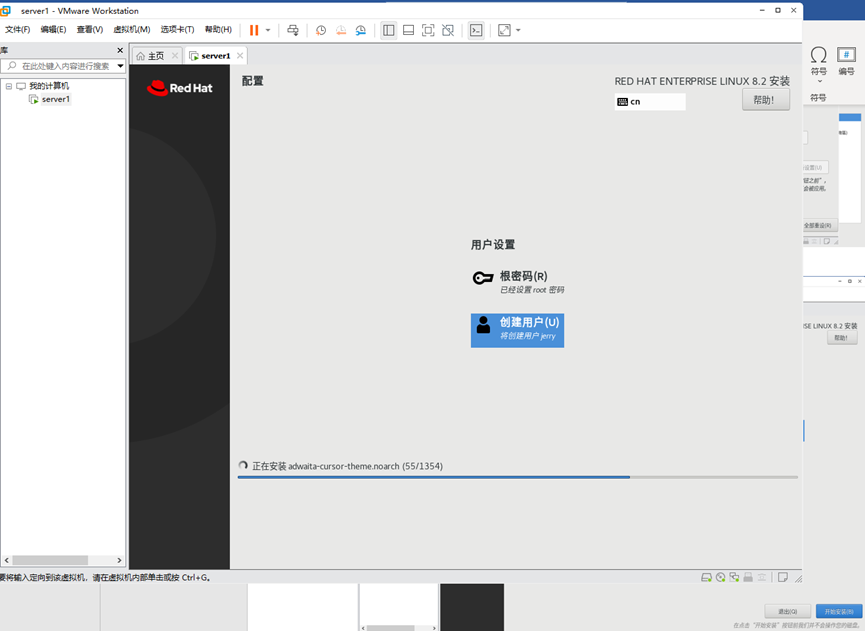Click the 符号 Omega symbol icon in background window

(819, 55)
